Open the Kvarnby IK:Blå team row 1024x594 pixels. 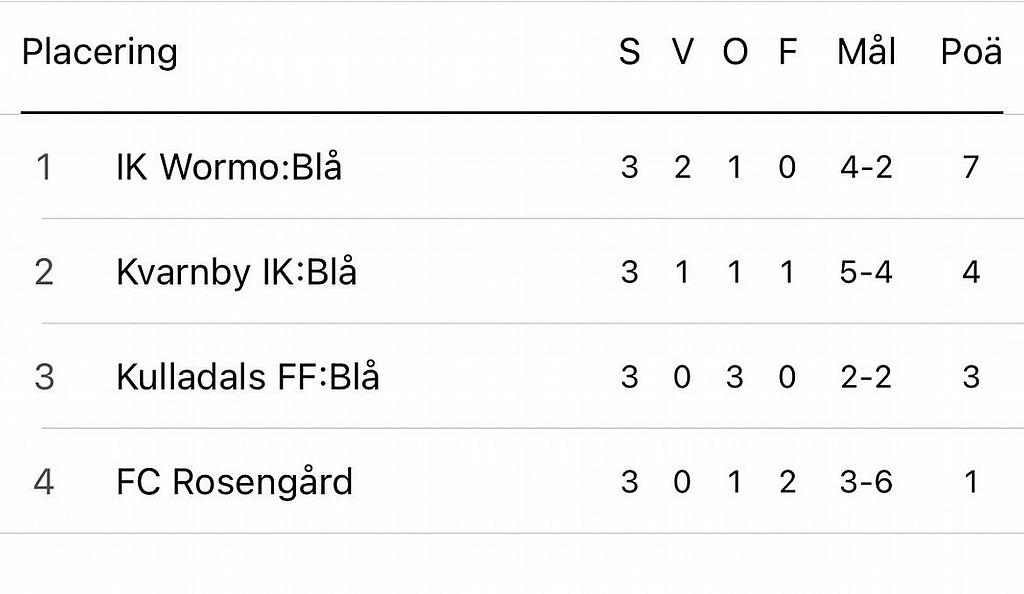(512, 272)
